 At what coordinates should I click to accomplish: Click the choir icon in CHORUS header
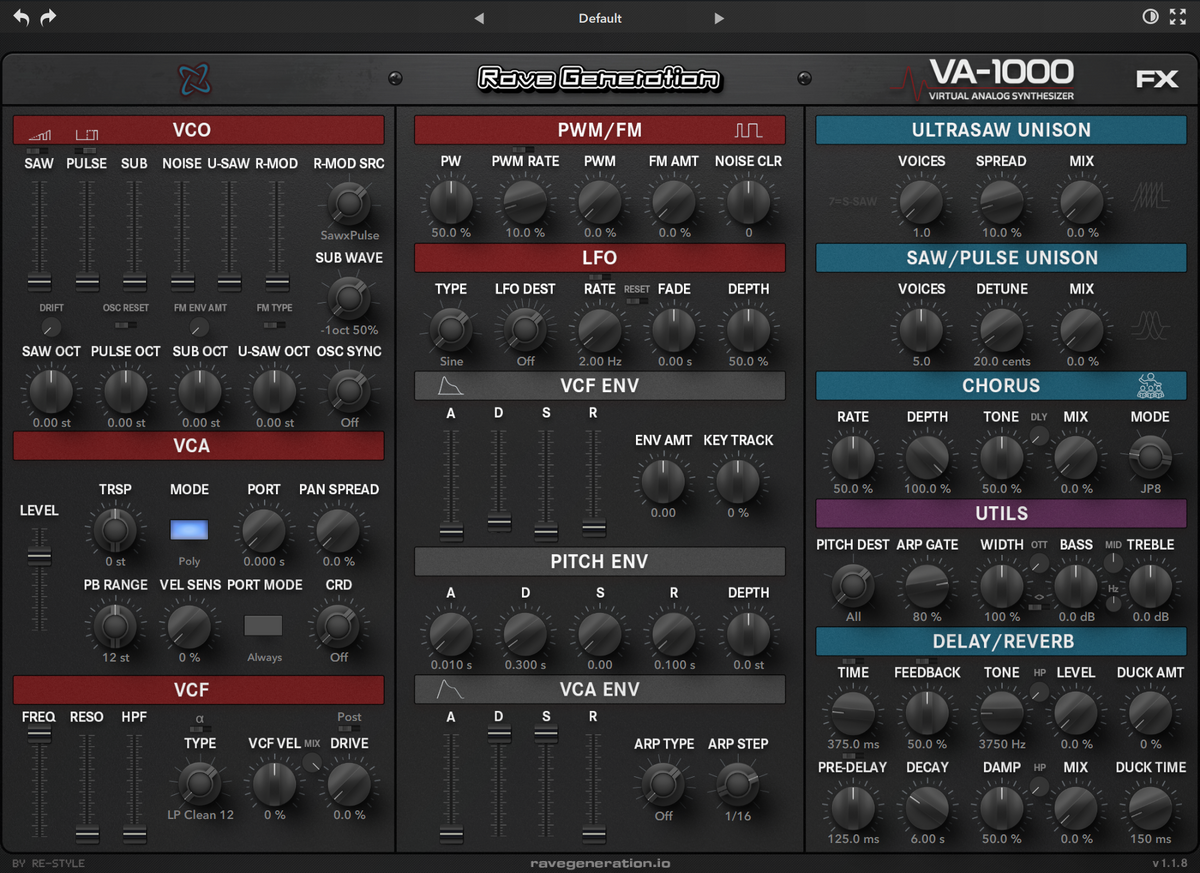pyautogui.click(x=1150, y=386)
